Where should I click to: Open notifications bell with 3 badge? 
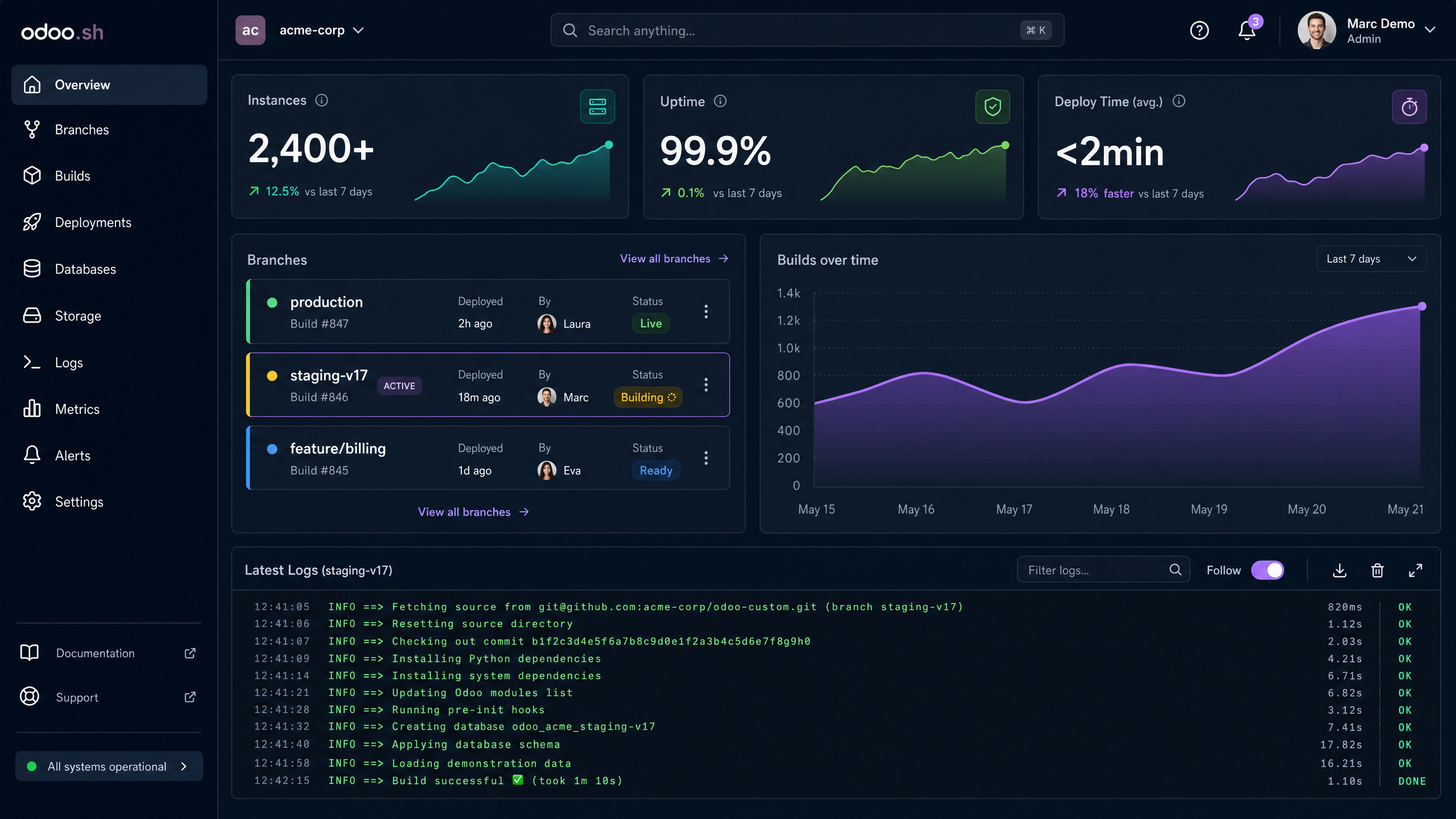(x=1248, y=30)
